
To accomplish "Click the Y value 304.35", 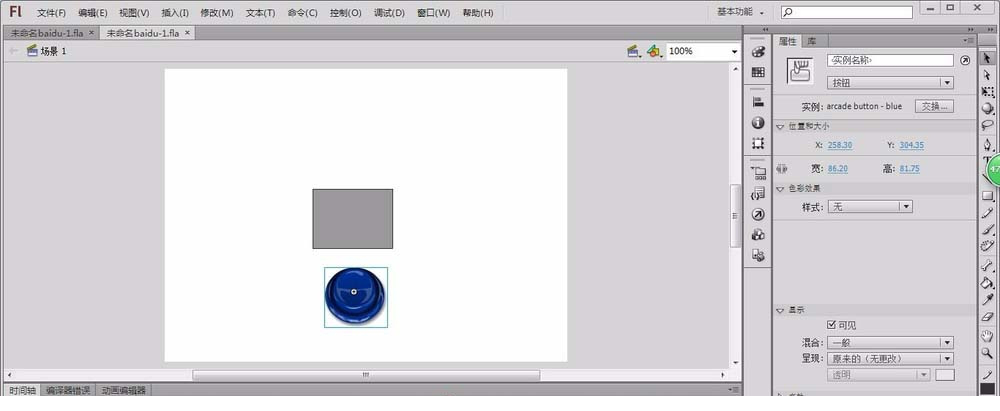I will pyautogui.click(x=911, y=146).
